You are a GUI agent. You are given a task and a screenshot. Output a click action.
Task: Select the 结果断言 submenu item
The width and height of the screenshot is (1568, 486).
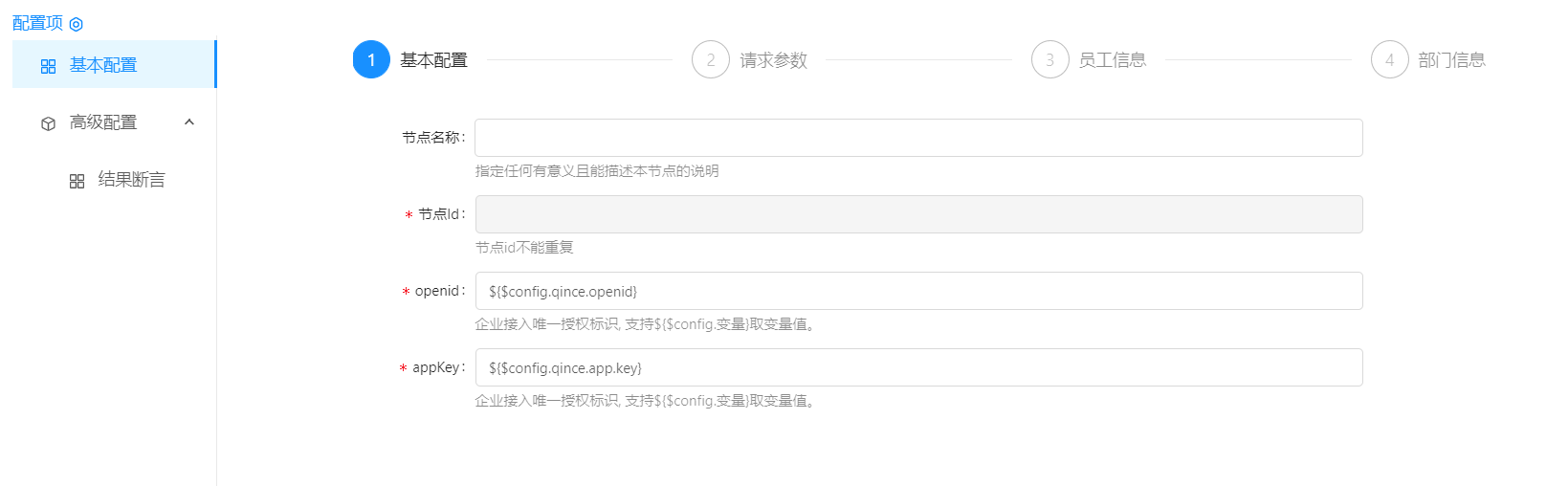[x=131, y=180]
